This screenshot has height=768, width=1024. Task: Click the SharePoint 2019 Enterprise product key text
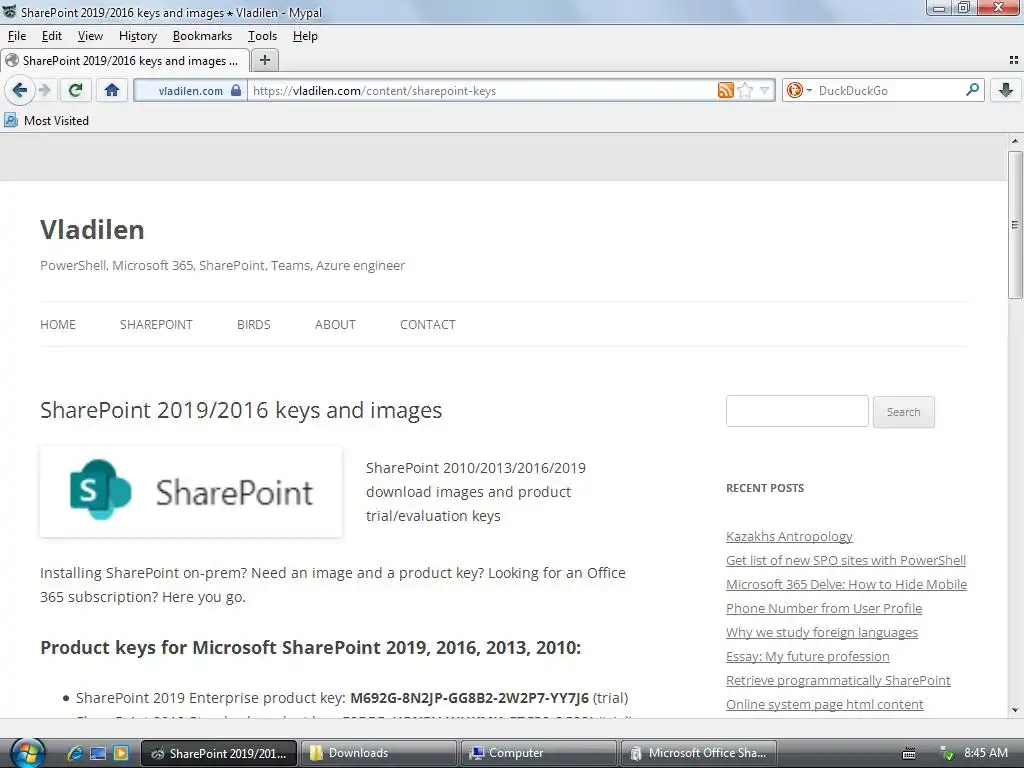(469, 697)
